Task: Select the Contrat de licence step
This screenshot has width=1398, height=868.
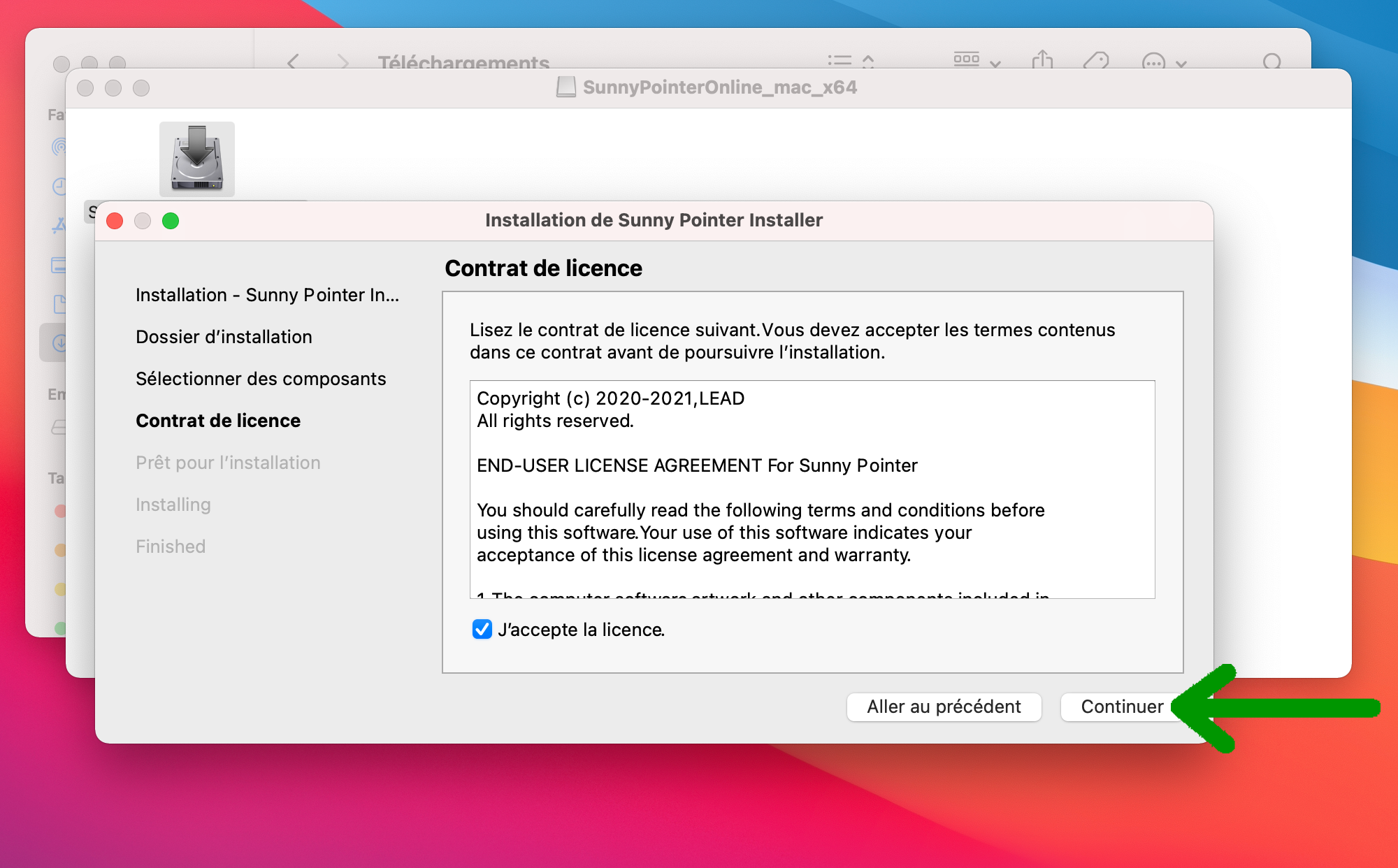Action: (218, 421)
